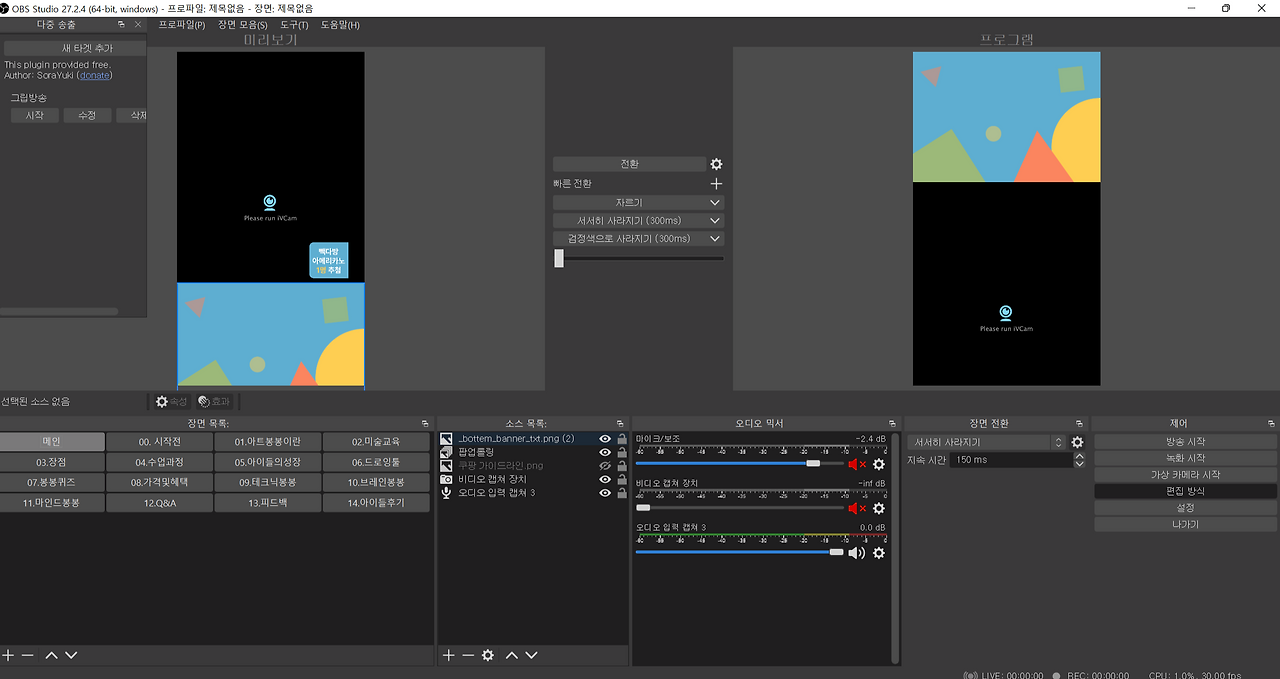The image size is (1280, 679).
Task: Lock the 비디오 캡쳐 장치 source
Action: coord(622,479)
